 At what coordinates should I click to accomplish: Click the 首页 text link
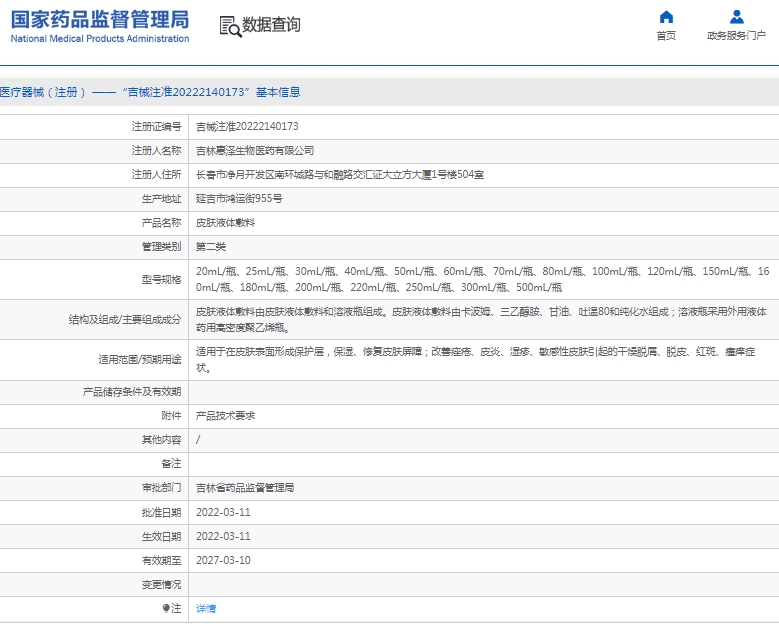coord(666,36)
